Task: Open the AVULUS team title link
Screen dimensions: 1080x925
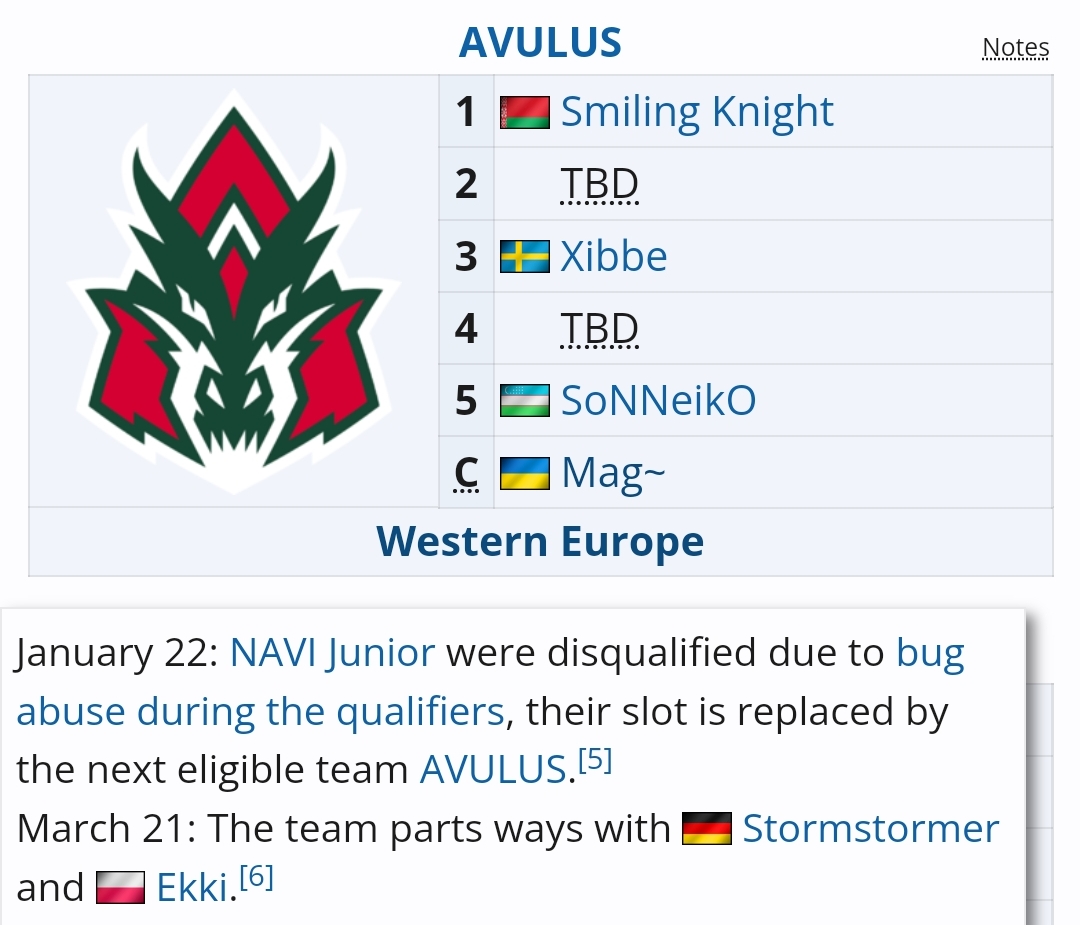Action: (540, 43)
